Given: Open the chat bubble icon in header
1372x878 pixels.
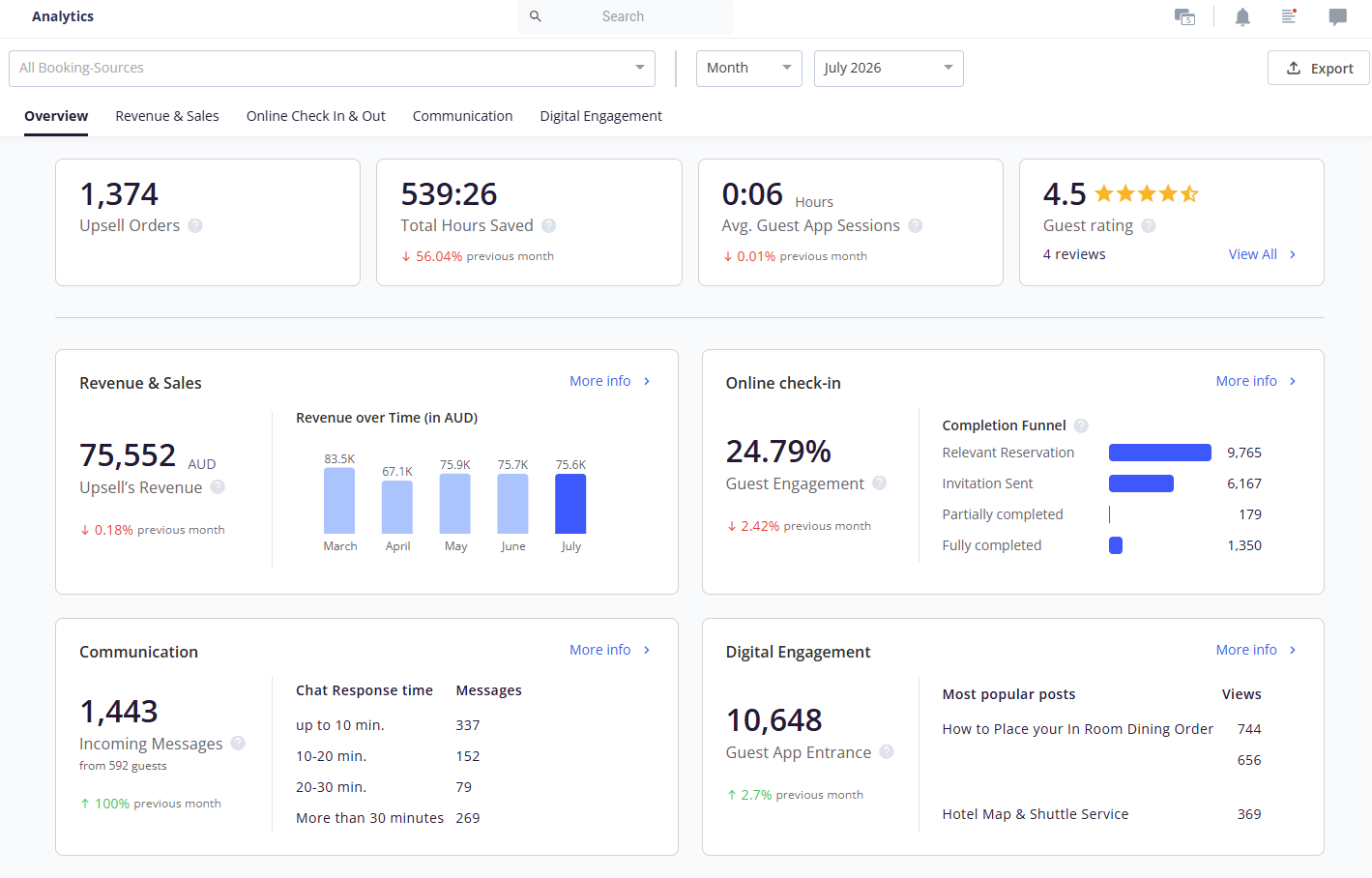Looking at the screenshot, I should 1337,16.
